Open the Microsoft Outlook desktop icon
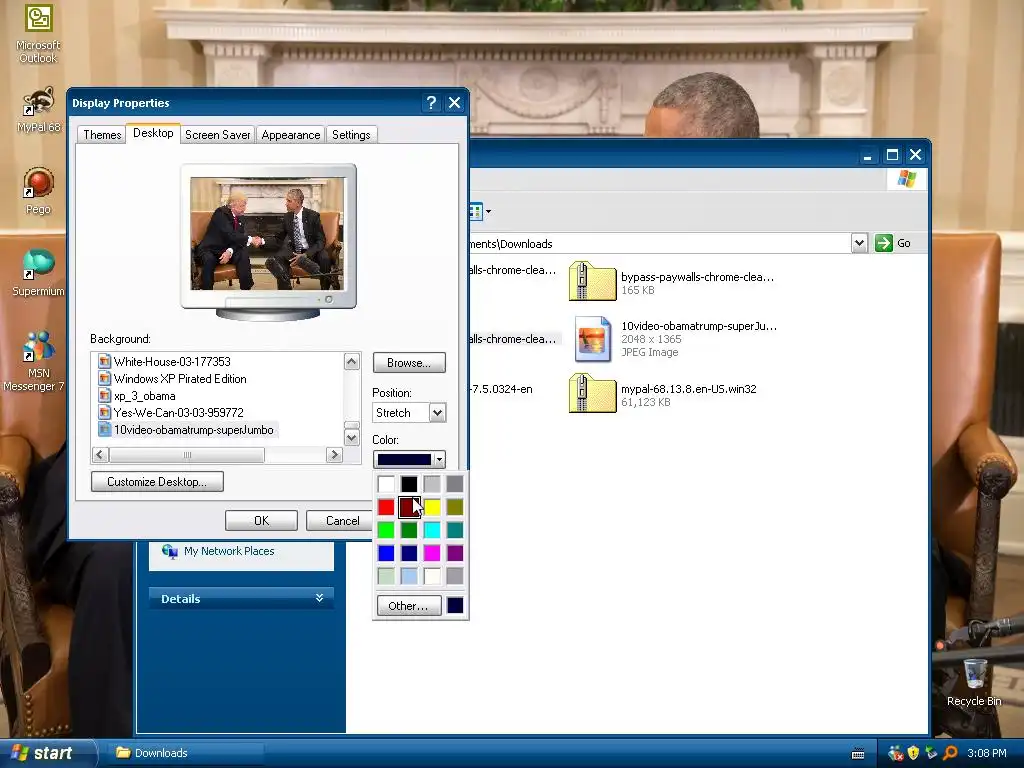Screen dimensions: 1024x768 coord(38,34)
